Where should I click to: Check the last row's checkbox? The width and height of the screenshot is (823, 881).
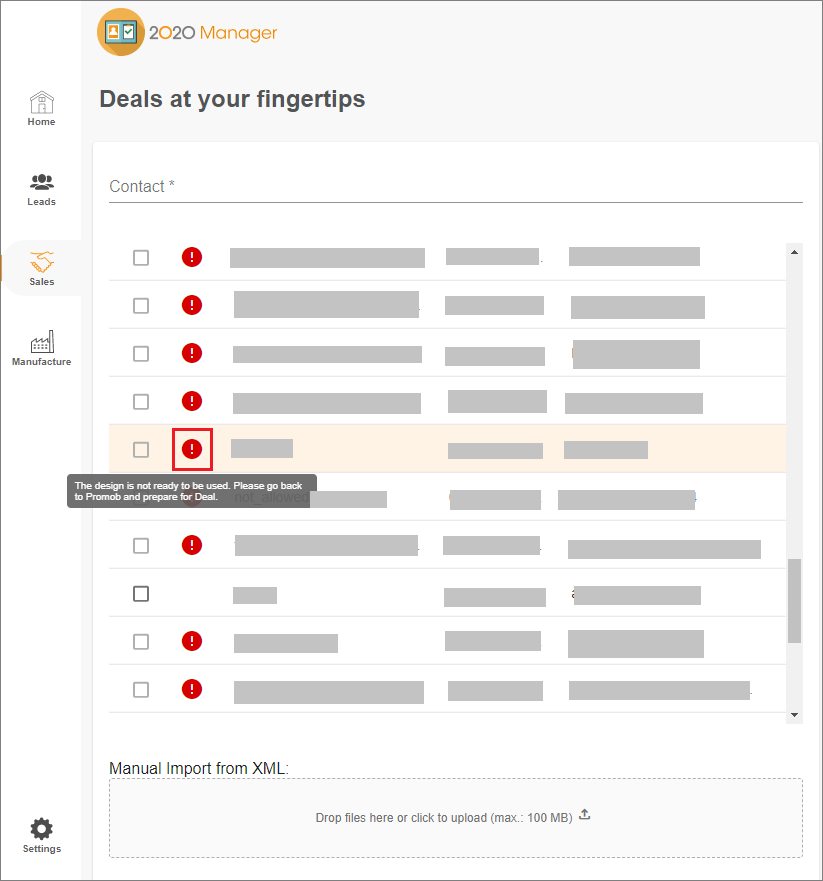[141, 689]
